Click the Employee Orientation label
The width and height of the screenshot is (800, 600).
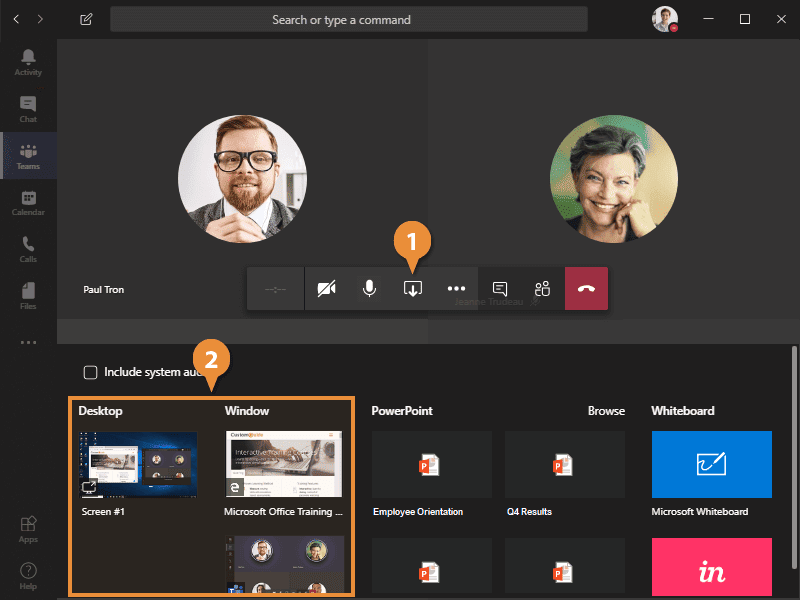418,512
